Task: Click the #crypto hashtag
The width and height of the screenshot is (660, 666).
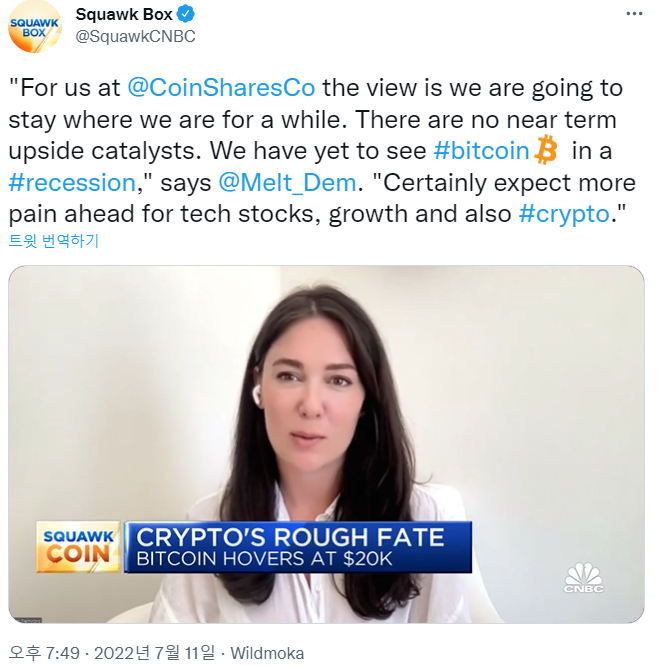Action: tap(564, 214)
